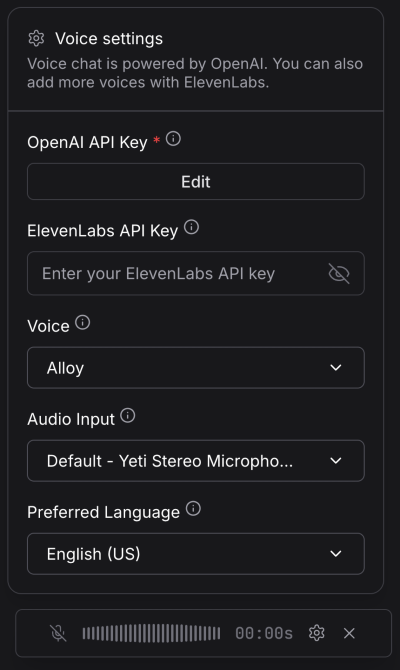Click the Voice settings title text
Image resolution: width=400 pixels, height=670 pixels.
coord(109,38)
